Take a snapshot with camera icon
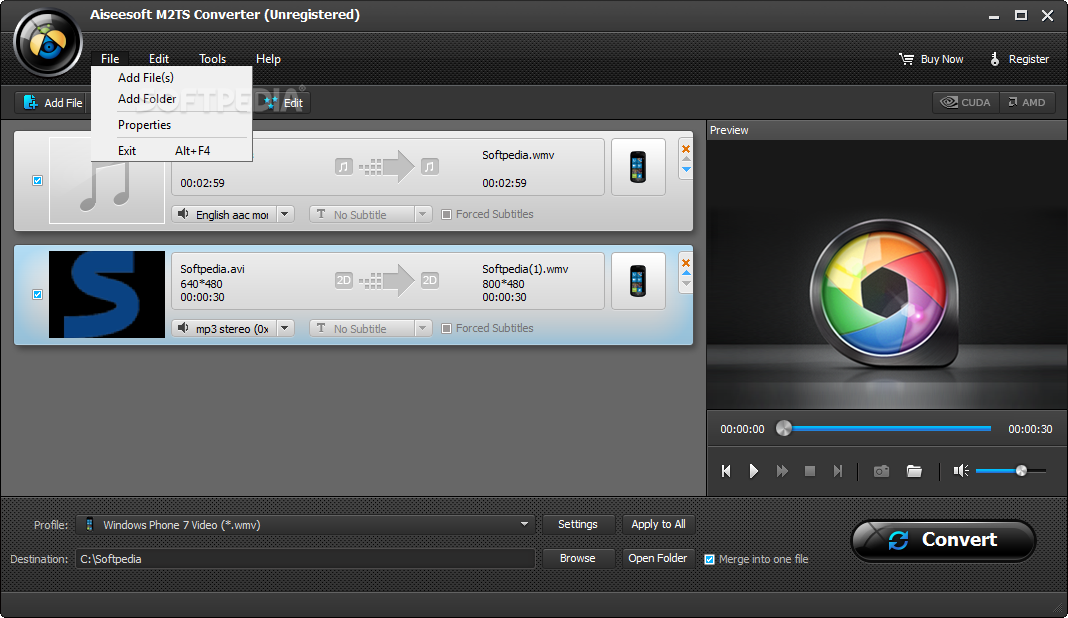 (881, 471)
